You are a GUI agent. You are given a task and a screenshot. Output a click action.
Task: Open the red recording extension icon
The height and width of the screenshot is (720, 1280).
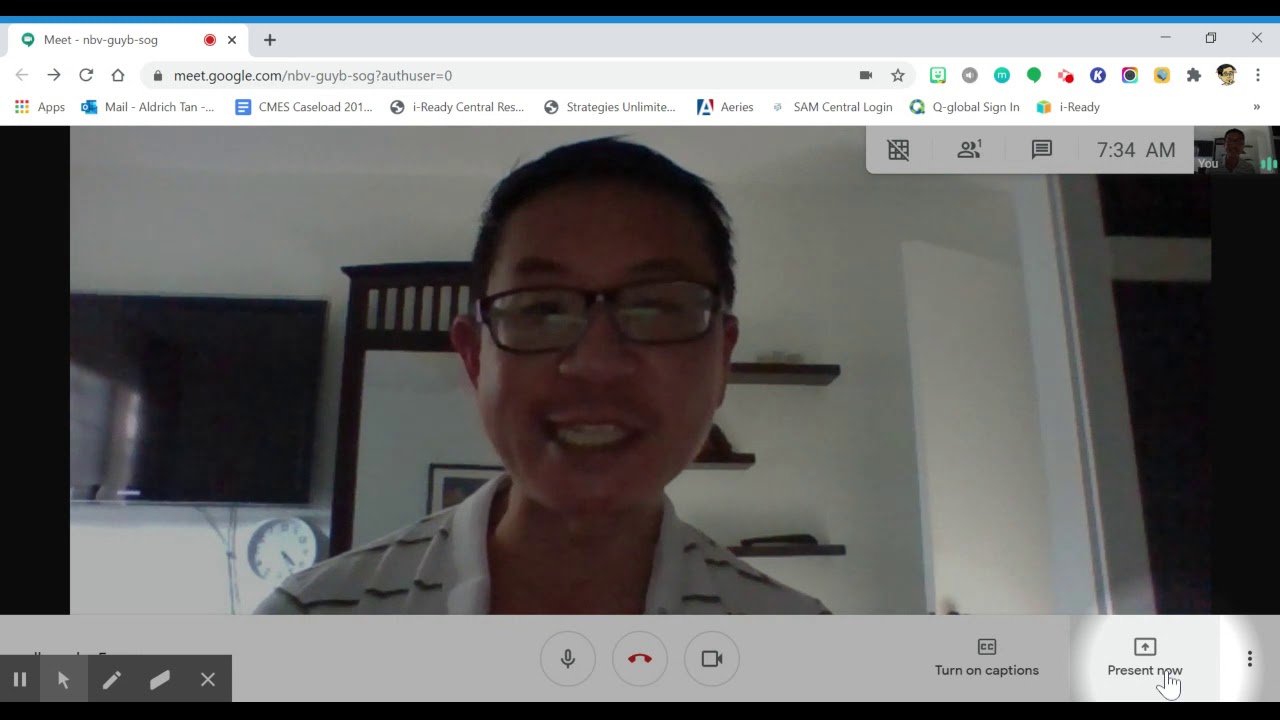[1066, 75]
